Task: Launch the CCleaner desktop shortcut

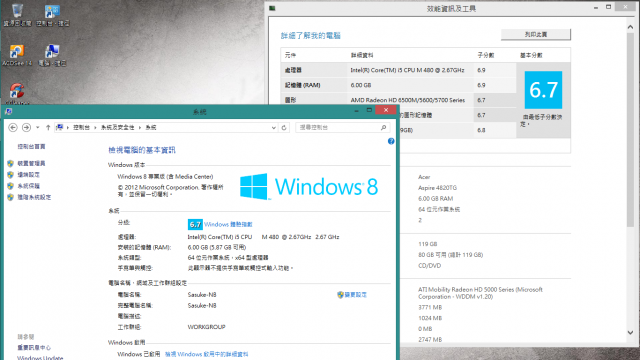Action: pyautogui.click(x=17, y=94)
